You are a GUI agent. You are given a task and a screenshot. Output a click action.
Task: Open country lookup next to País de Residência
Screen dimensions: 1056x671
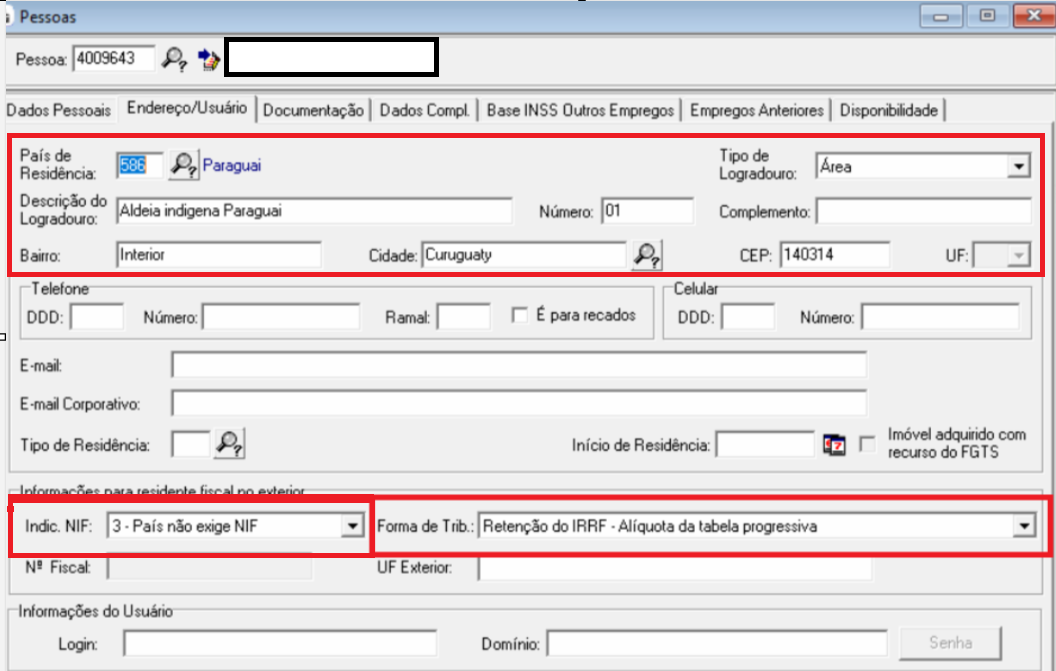pos(183,165)
